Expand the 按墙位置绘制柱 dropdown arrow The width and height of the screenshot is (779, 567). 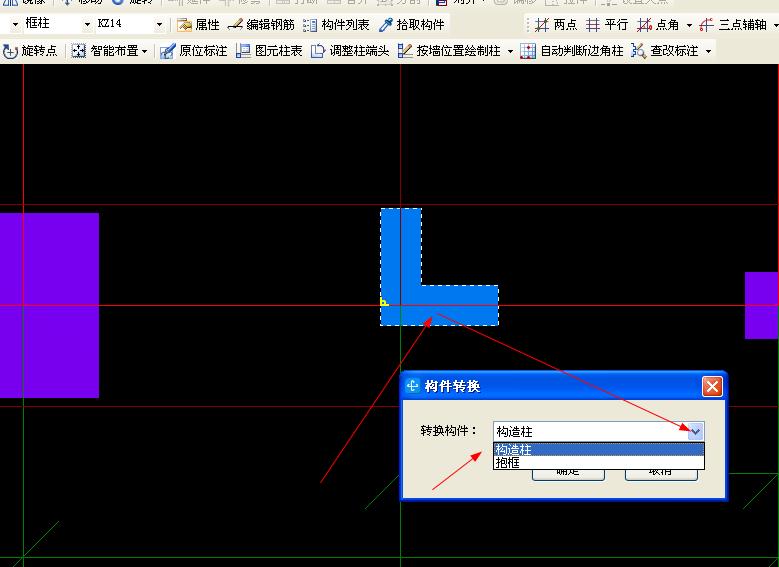[510, 51]
